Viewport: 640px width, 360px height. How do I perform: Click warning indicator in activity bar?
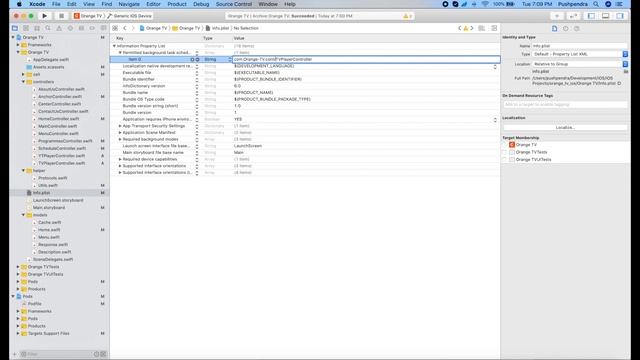(407, 16)
